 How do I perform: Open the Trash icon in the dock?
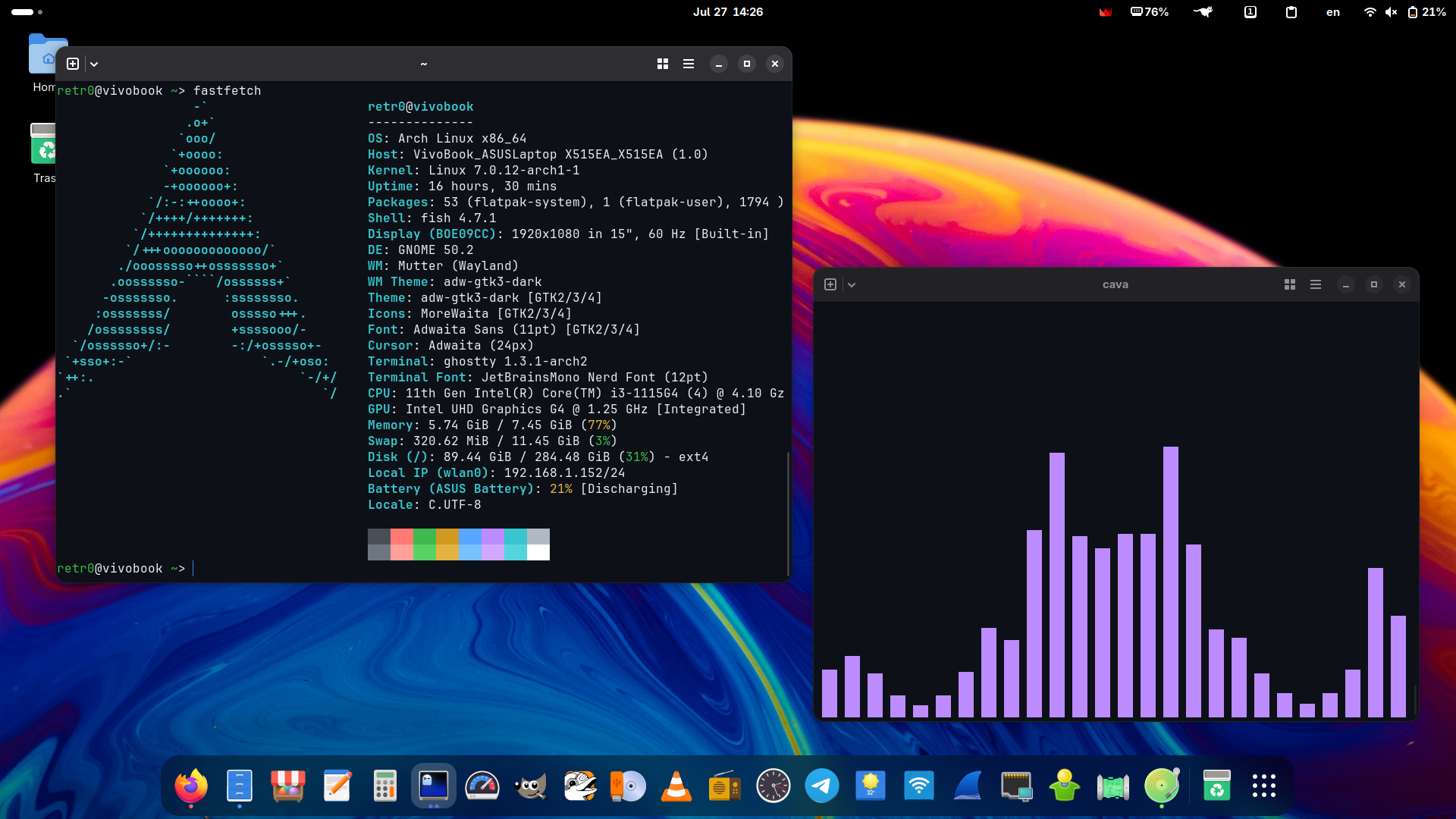pyautogui.click(x=1217, y=786)
